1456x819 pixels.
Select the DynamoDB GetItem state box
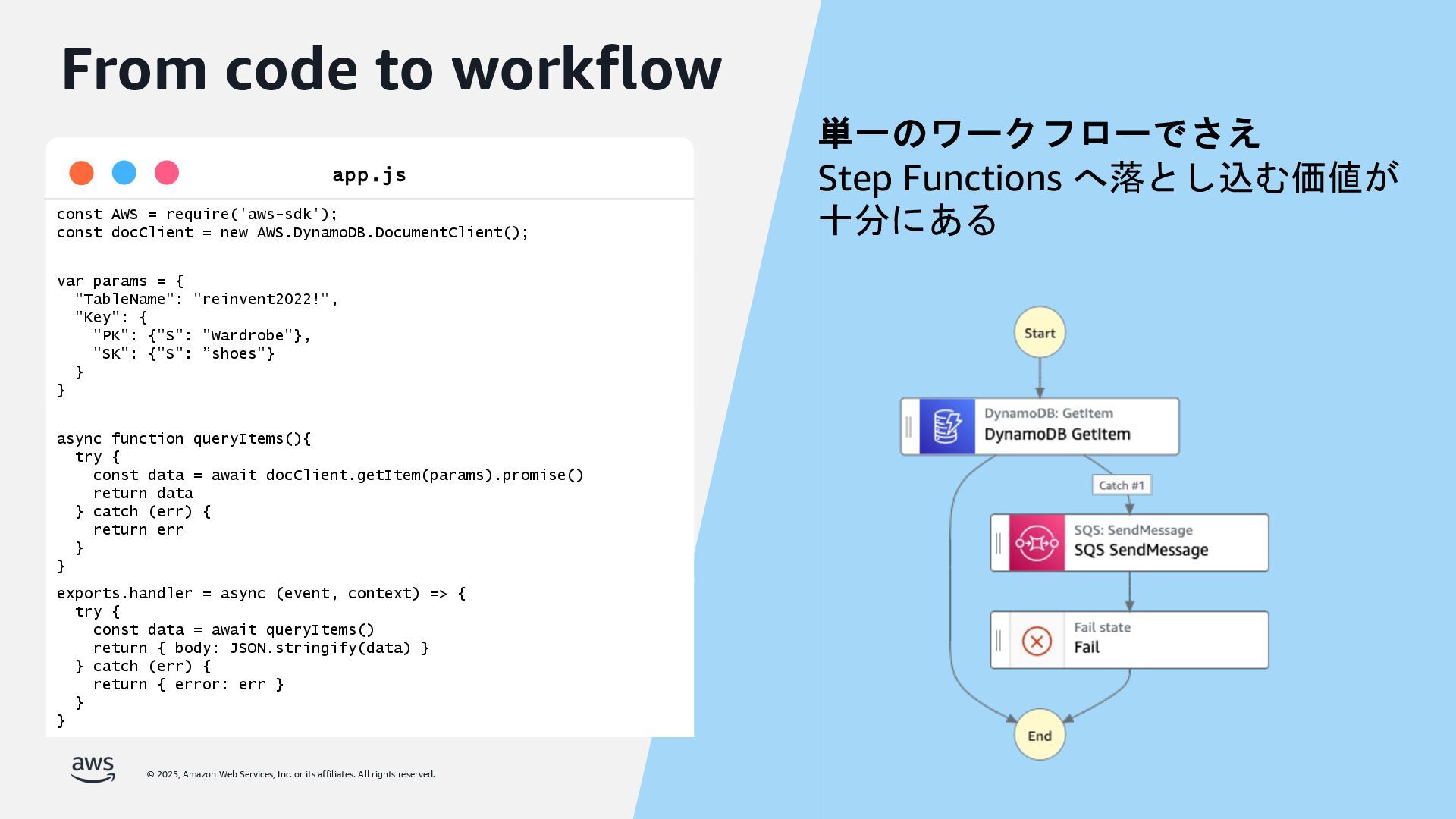[x=1040, y=426]
